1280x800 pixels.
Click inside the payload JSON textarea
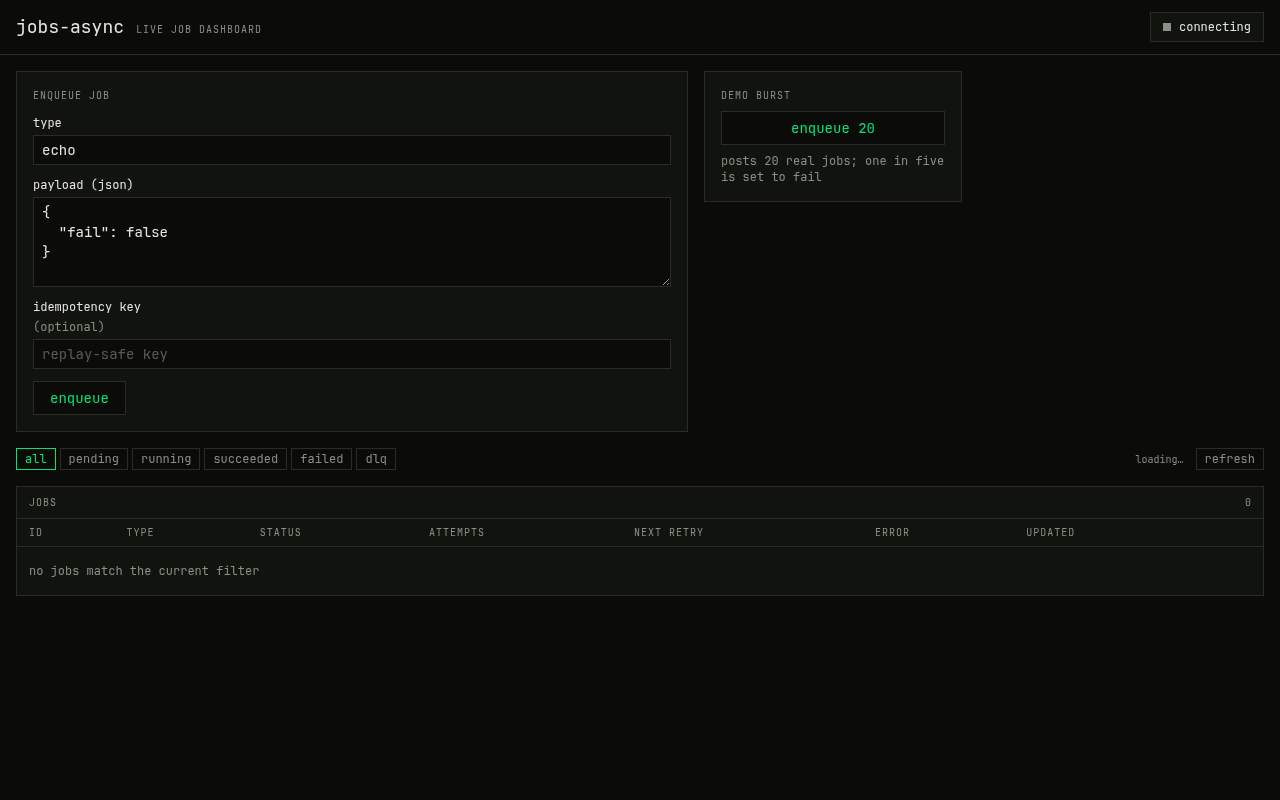(x=352, y=242)
